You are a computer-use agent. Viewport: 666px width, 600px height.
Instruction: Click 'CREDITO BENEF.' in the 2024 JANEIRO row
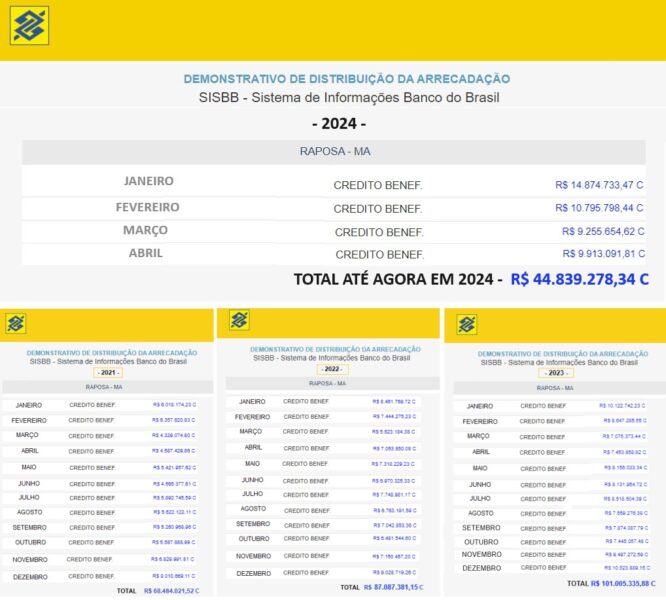378,186
